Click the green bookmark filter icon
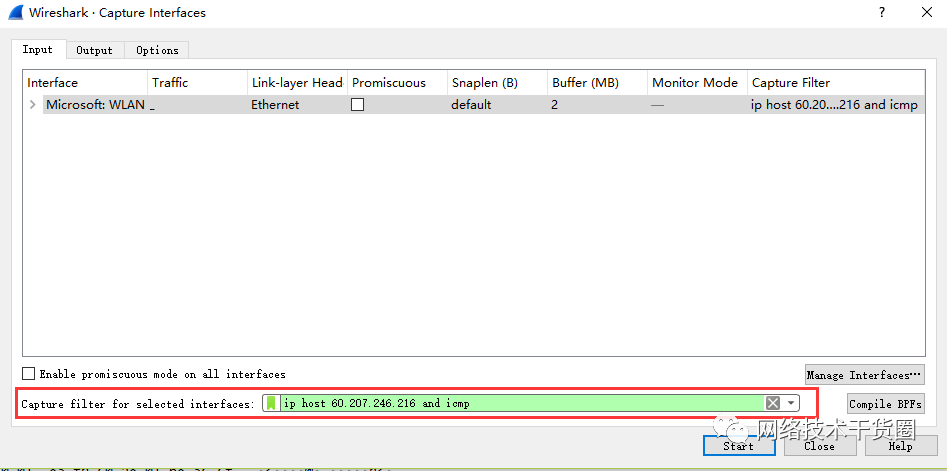This screenshot has width=947, height=471. (x=272, y=403)
